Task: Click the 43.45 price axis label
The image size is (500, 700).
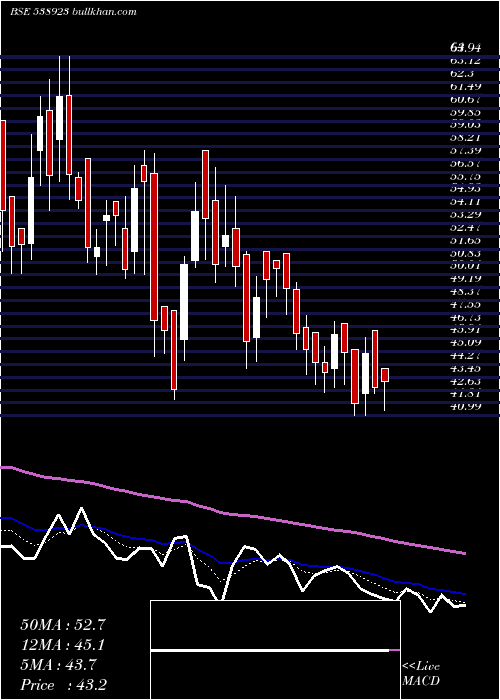Action: point(465,369)
